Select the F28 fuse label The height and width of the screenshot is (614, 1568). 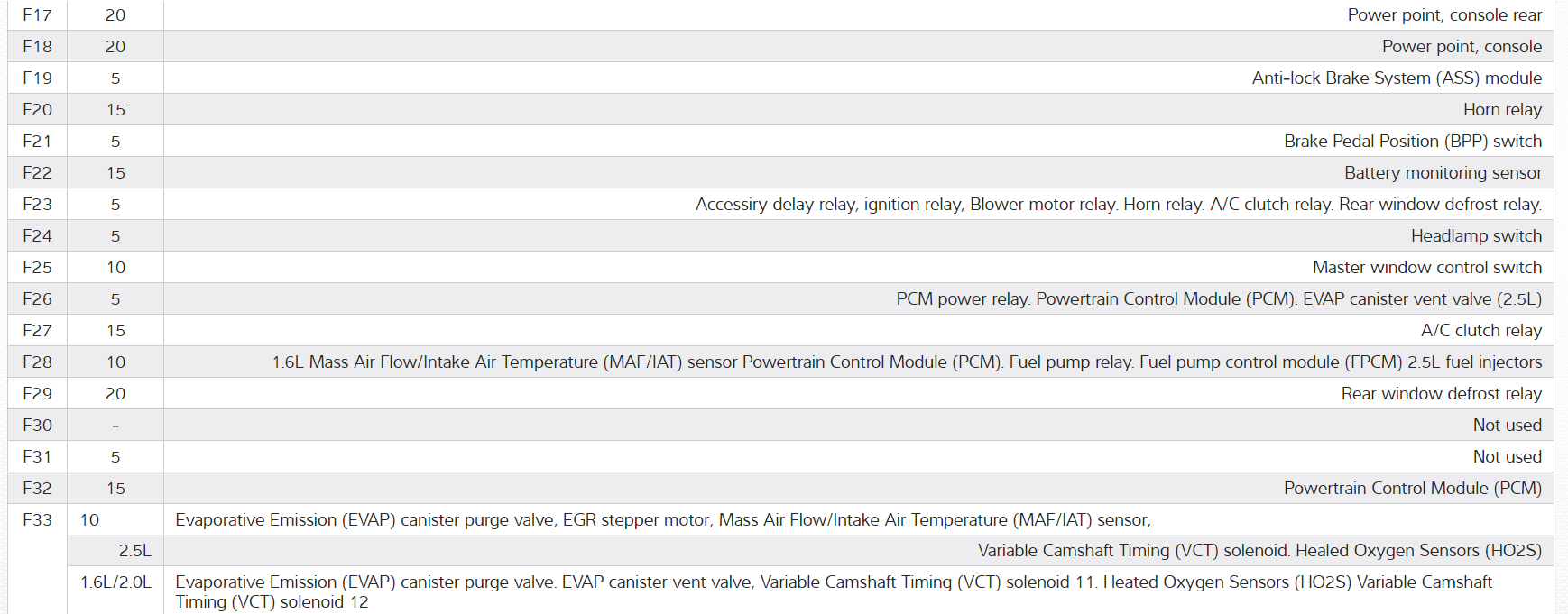pyautogui.click(x=37, y=362)
